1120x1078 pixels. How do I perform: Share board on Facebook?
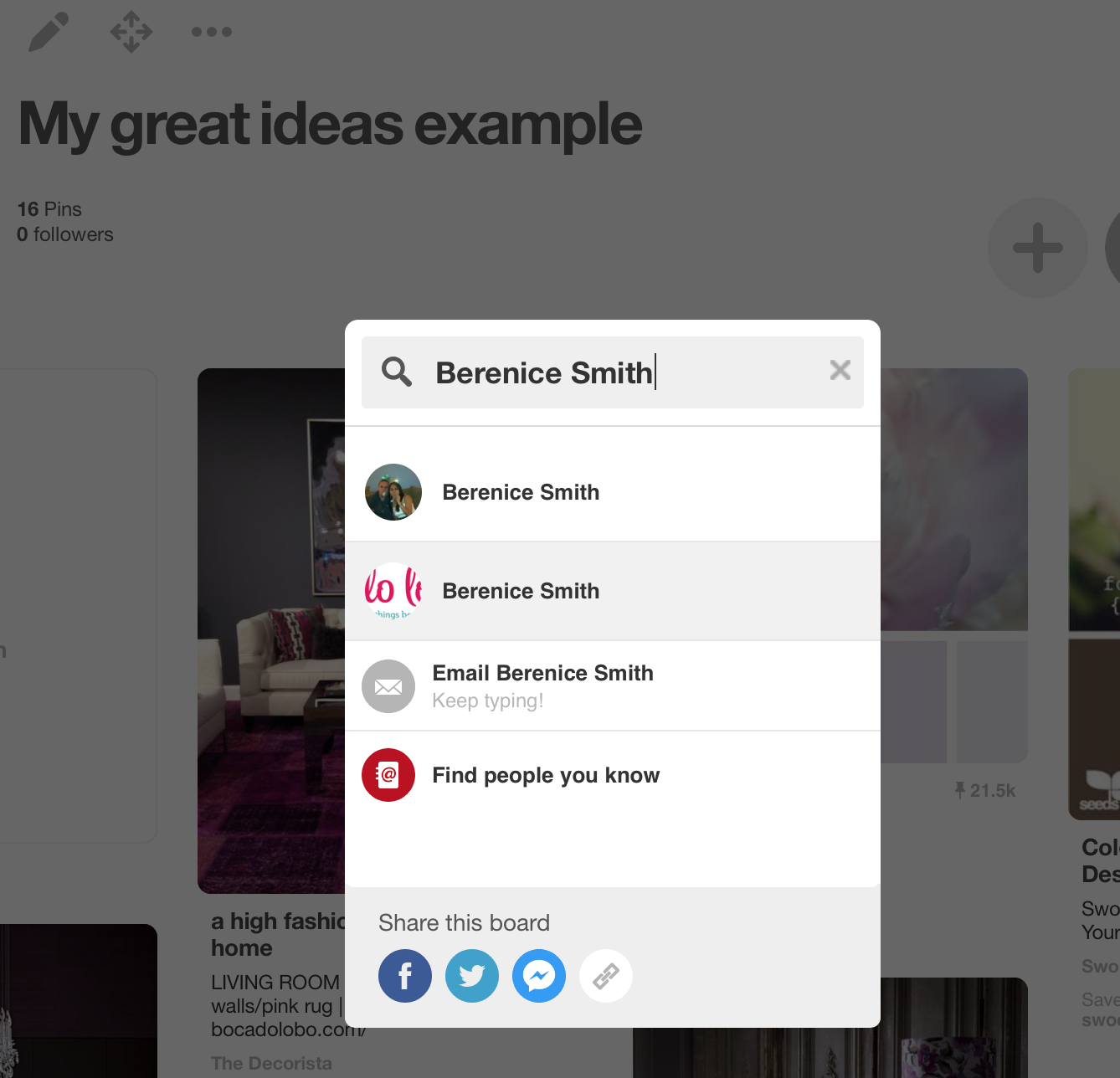click(405, 976)
